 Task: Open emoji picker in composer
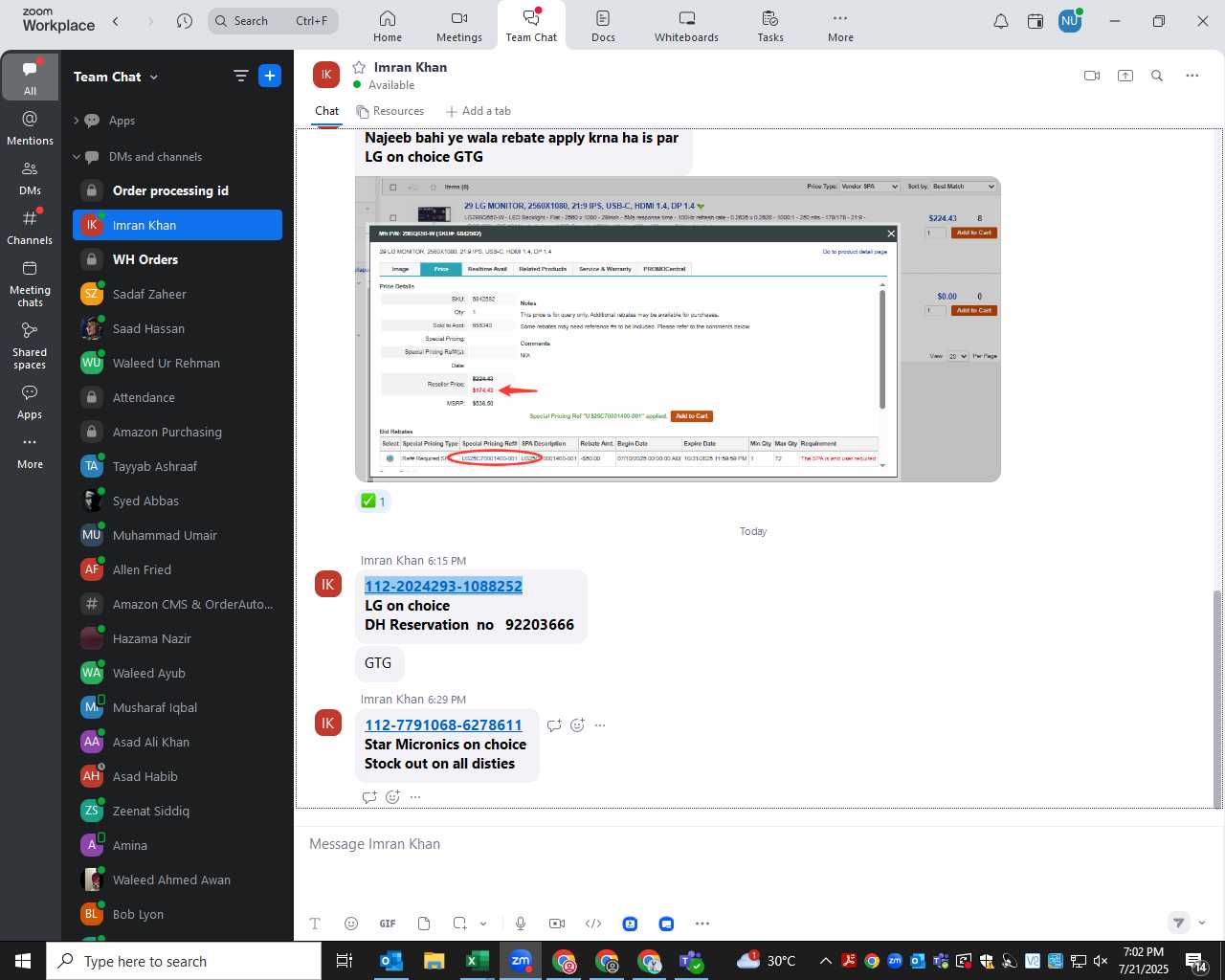[x=351, y=924]
